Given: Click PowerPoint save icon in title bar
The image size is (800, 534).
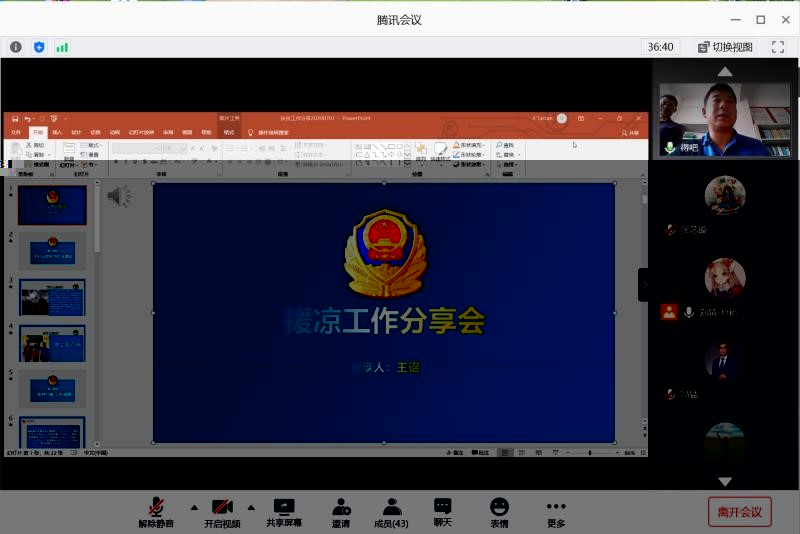Looking at the screenshot, I should 15,119.
